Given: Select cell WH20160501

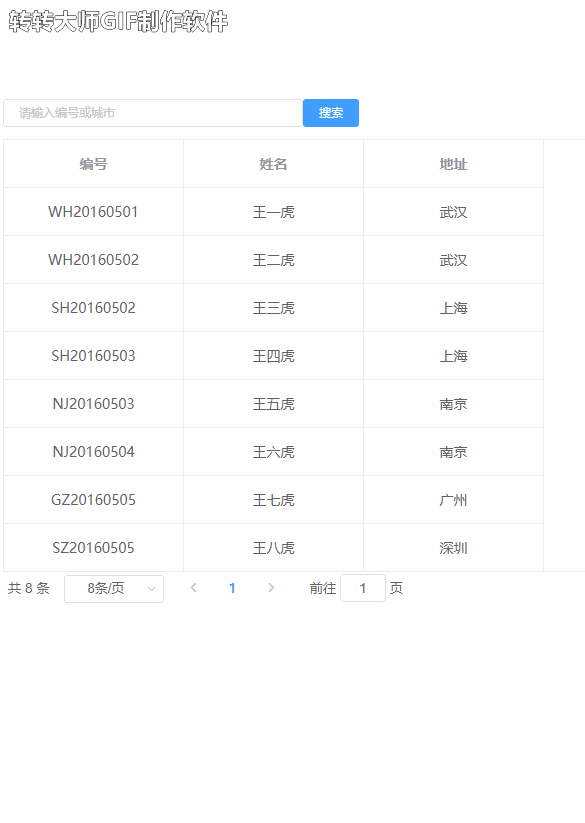Looking at the screenshot, I should point(93,212).
